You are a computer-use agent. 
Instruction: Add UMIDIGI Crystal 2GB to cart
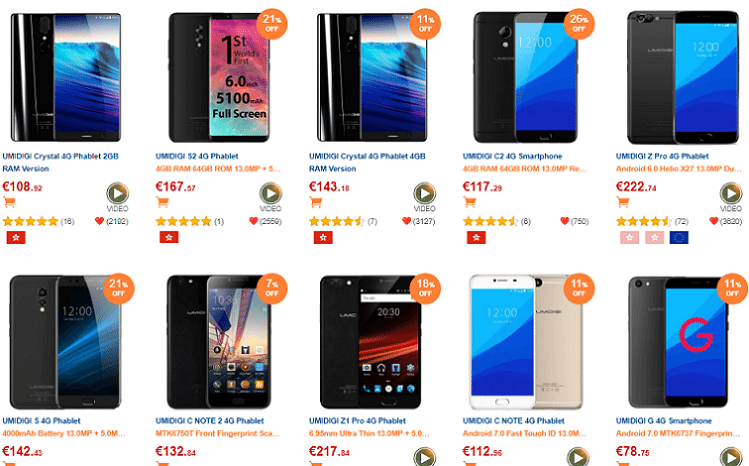point(10,202)
